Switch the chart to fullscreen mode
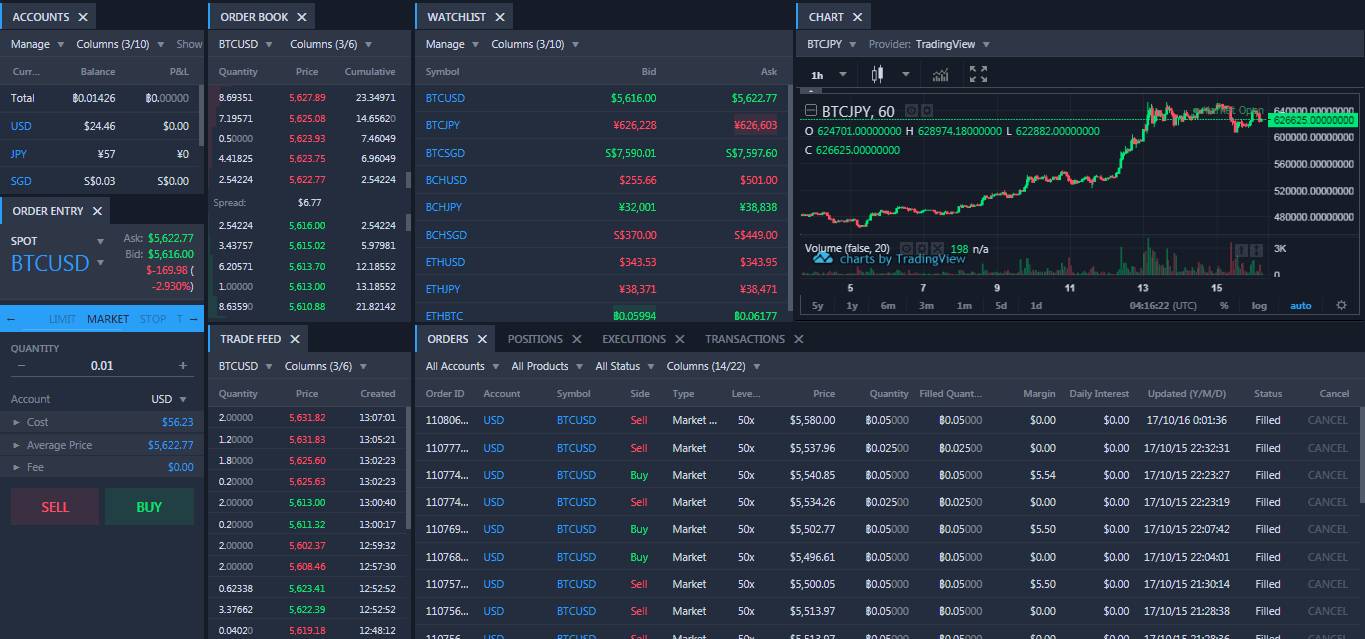Image resolution: width=1365 pixels, height=639 pixels. pyautogui.click(x=978, y=74)
